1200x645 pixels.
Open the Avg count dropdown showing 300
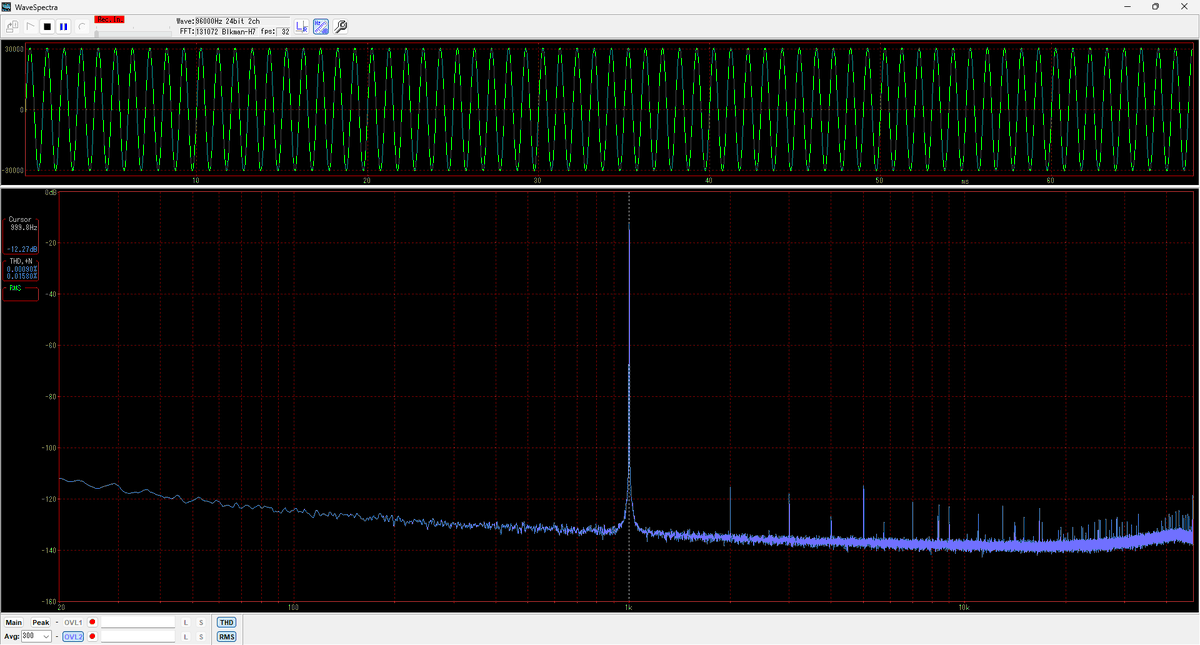(36, 636)
